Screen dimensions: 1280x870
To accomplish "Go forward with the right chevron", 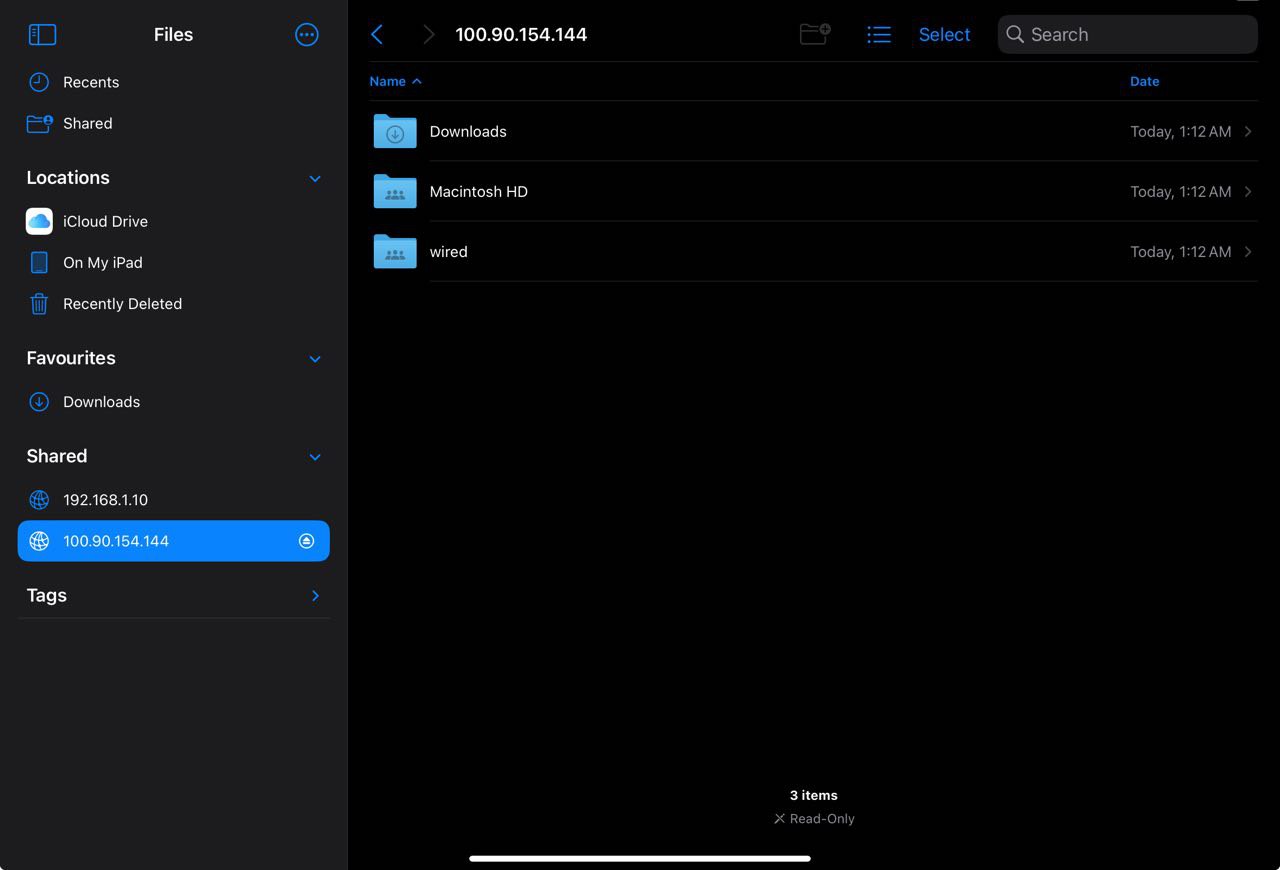I will 429,35.
